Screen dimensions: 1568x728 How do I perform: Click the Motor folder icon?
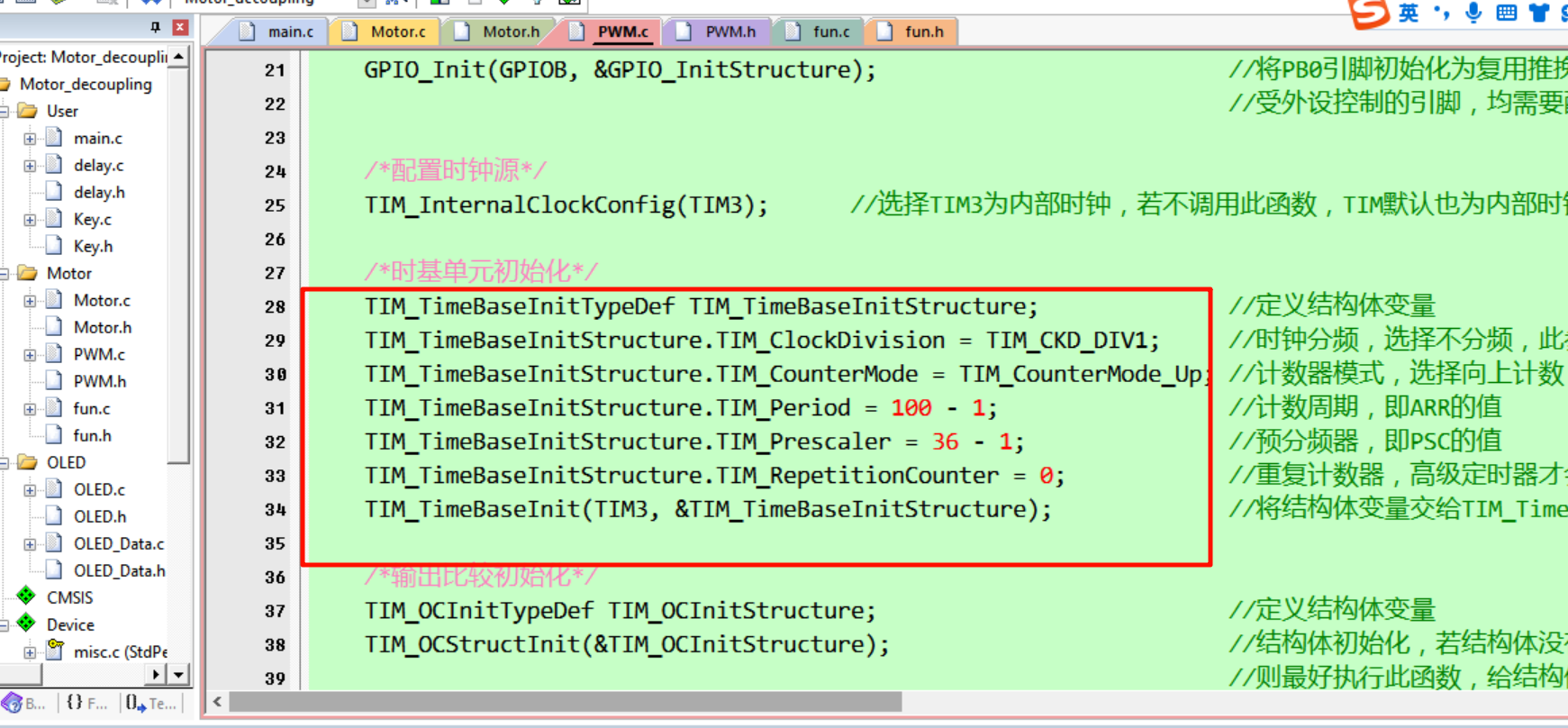(28, 273)
